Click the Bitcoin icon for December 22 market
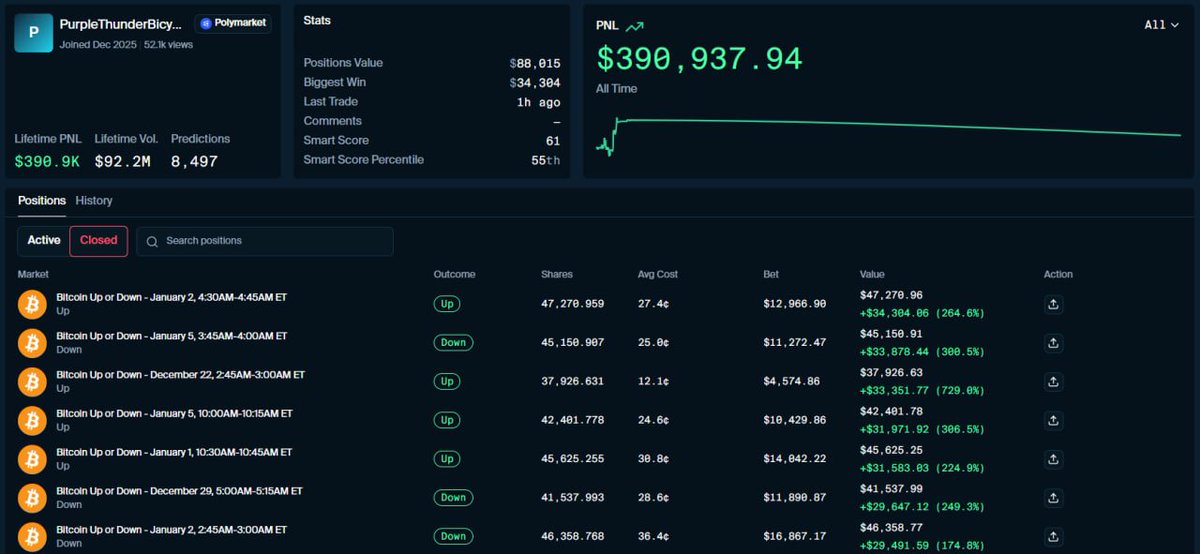 [33, 381]
